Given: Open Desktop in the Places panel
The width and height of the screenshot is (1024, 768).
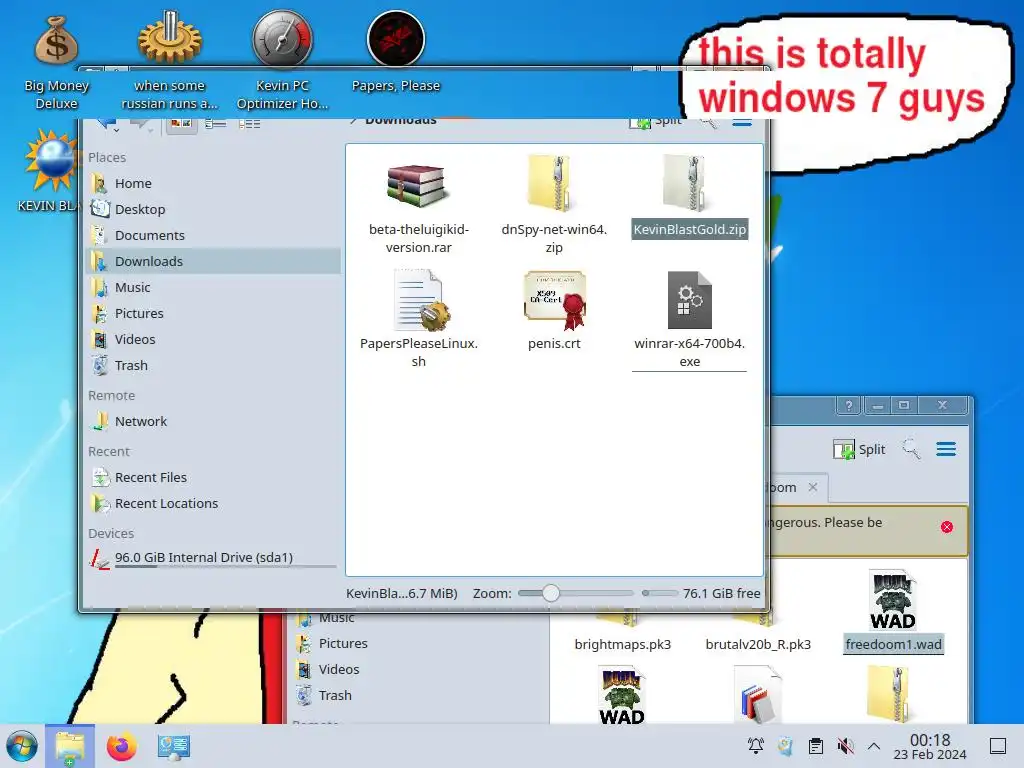Looking at the screenshot, I should pyautogui.click(x=213, y=210).
